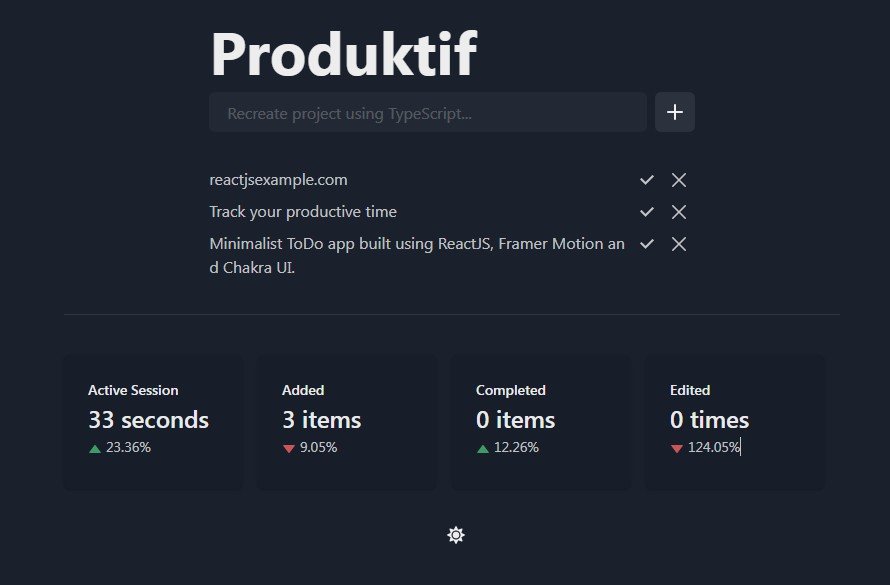The image size is (890, 585).
Task: Click the "33 seconds" session counter
Action: (x=148, y=420)
